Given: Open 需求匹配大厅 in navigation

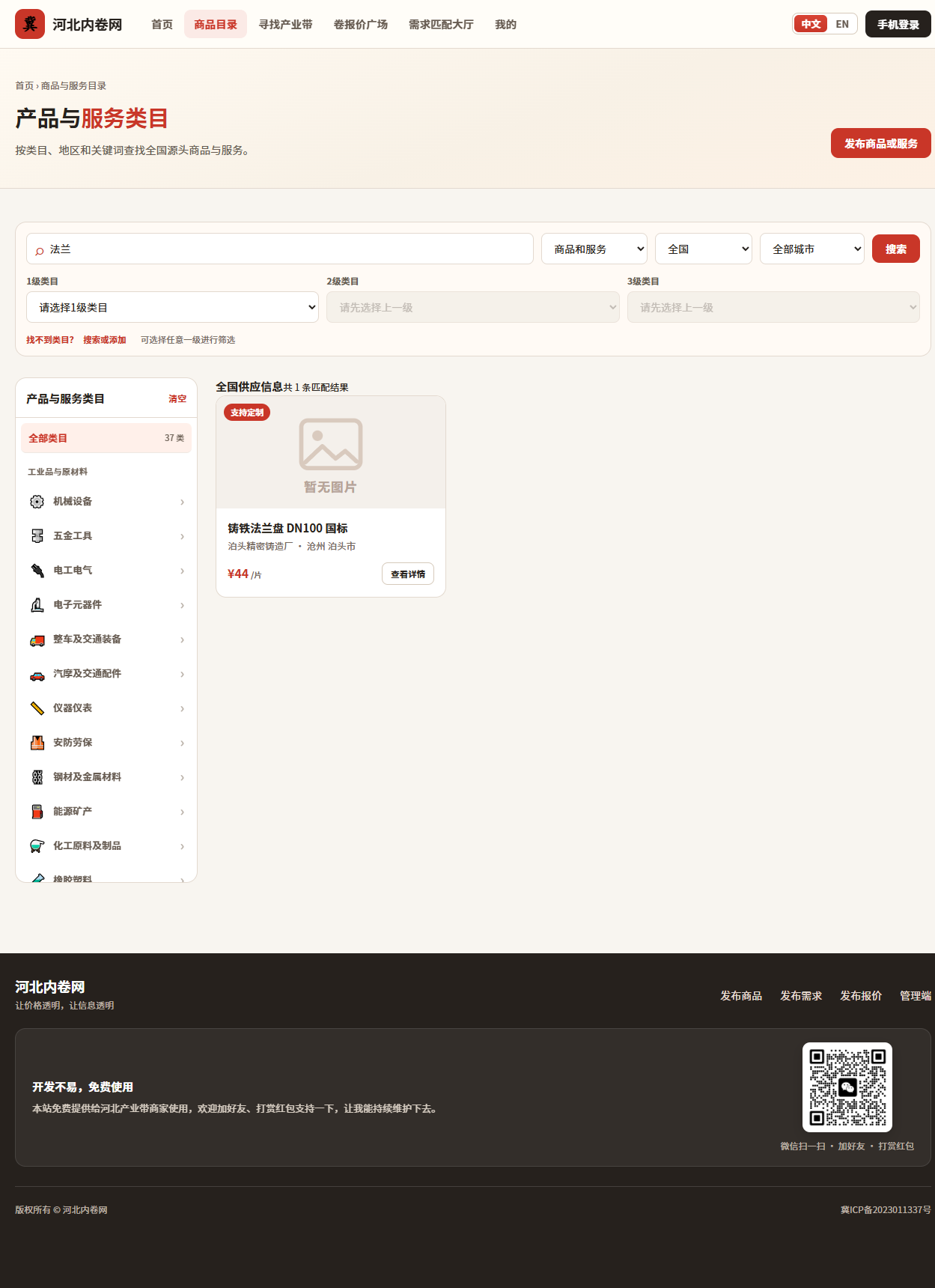Looking at the screenshot, I should pyautogui.click(x=441, y=24).
